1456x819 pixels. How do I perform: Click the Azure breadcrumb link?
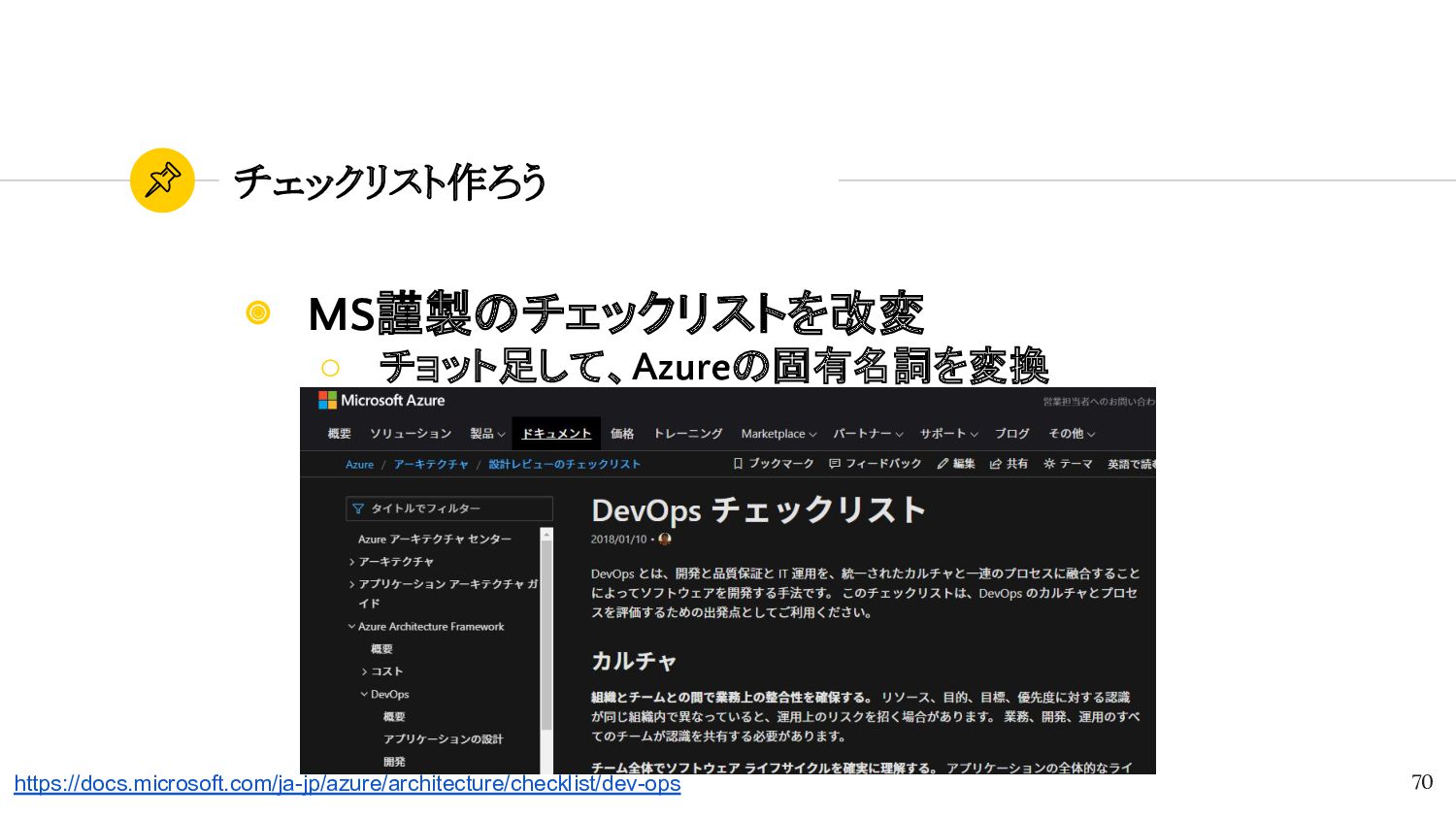(359, 465)
